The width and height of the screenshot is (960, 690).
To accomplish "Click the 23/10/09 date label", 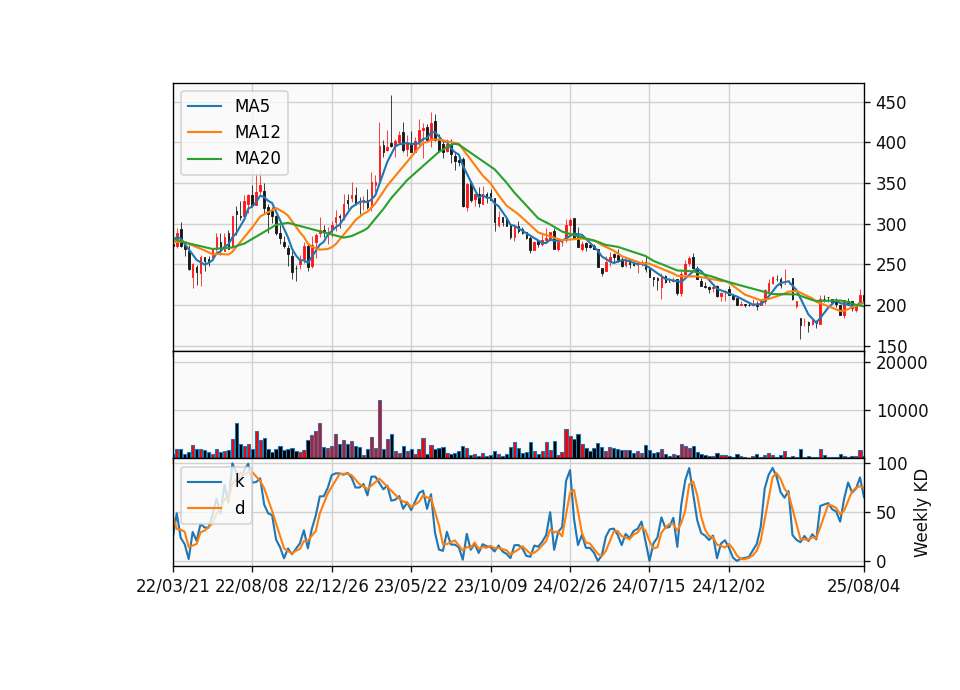I will [490, 586].
